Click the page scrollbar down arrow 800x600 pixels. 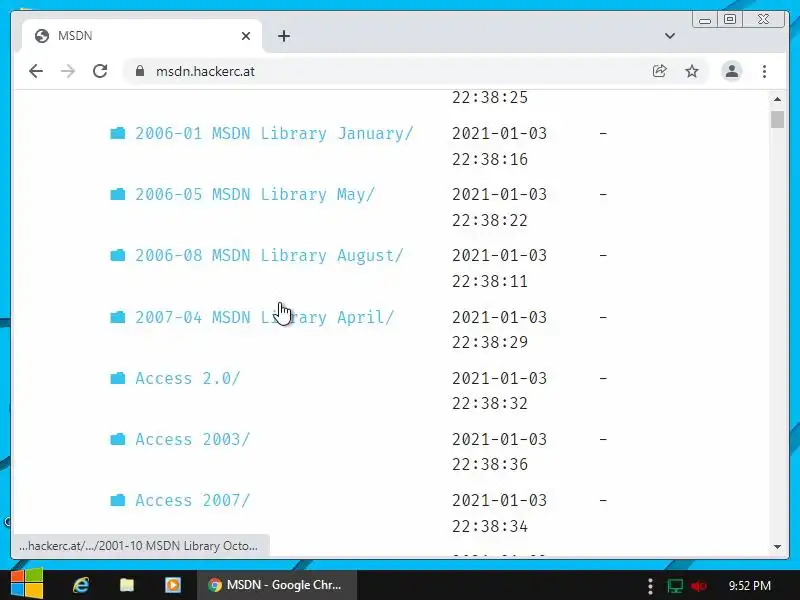[x=777, y=547]
